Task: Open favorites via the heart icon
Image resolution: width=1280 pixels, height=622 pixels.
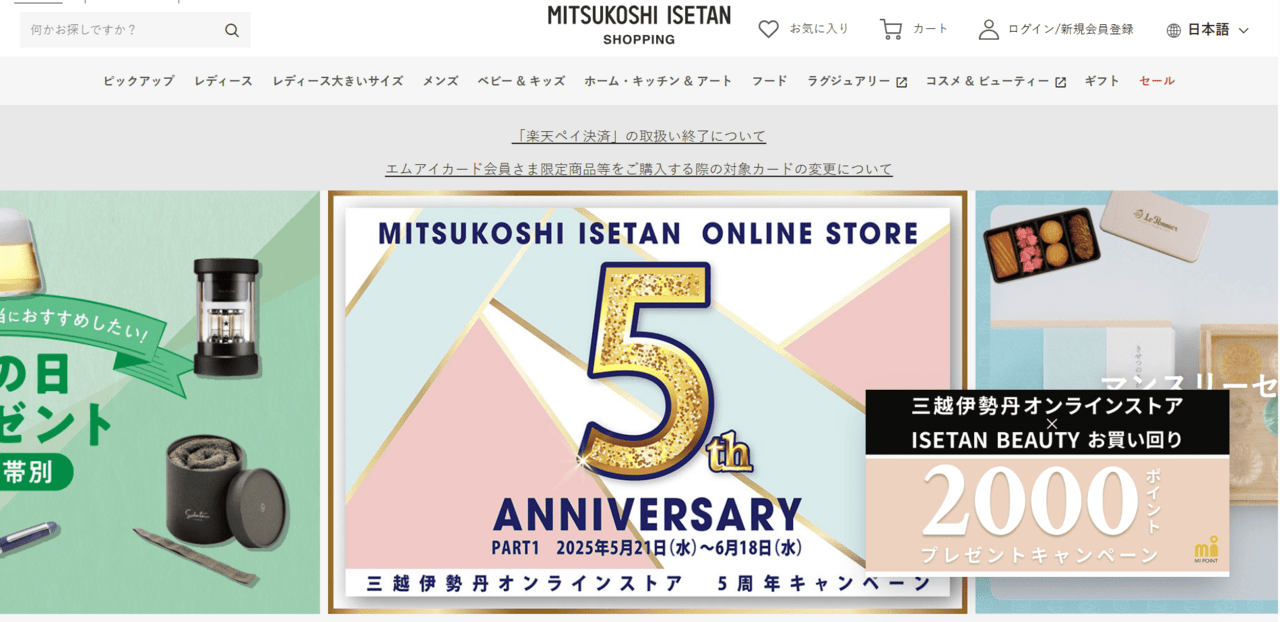Action: [x=768, y=29]
